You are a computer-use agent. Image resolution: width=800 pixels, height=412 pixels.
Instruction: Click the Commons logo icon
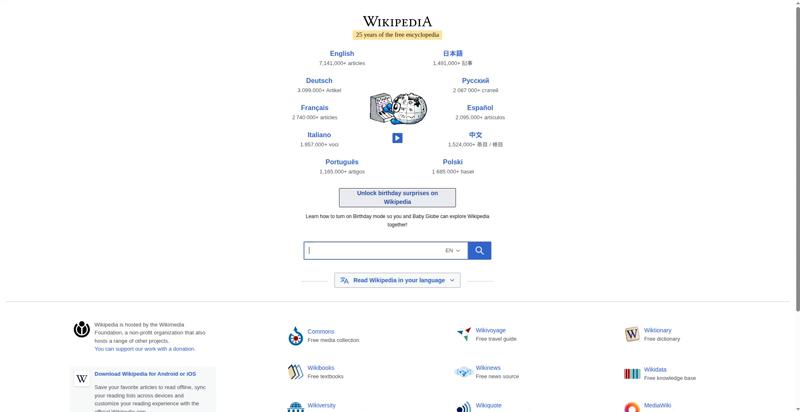coord(295,336)
